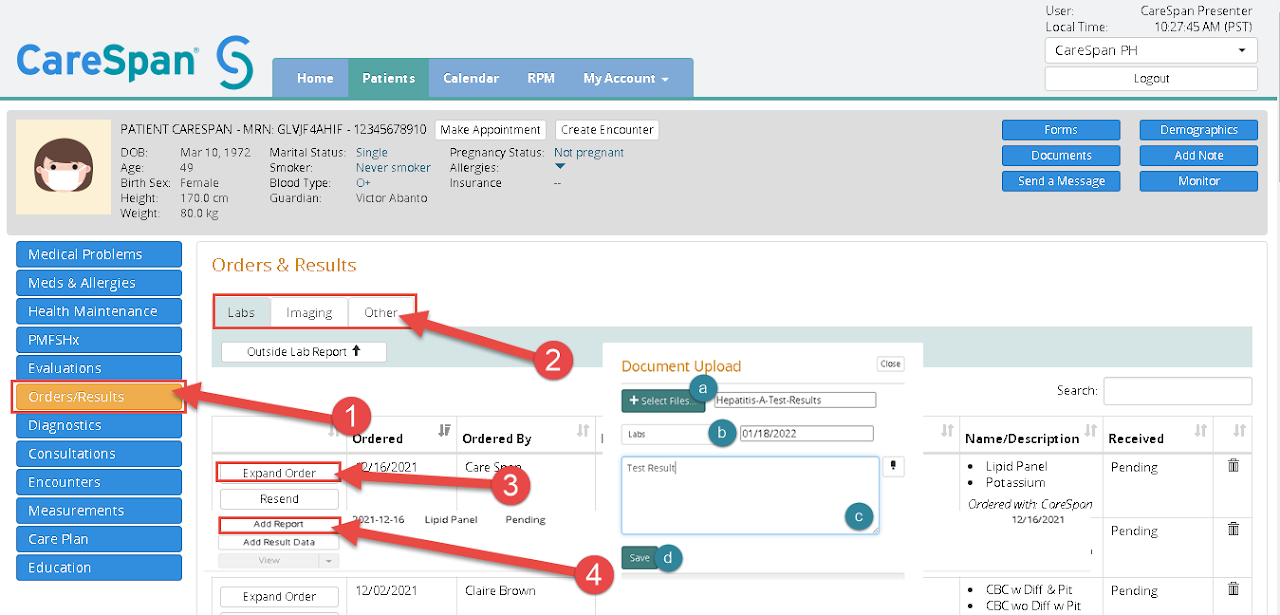Screen dimensions: 1280x615
Task: Switch to the Other orders tab
Action: (x=381, y=312)
